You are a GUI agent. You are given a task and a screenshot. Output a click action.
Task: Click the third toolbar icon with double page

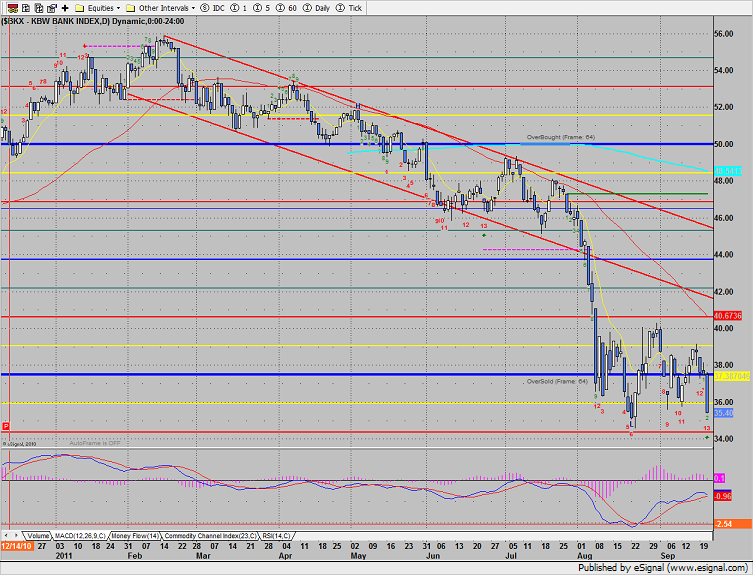point(39,8)
